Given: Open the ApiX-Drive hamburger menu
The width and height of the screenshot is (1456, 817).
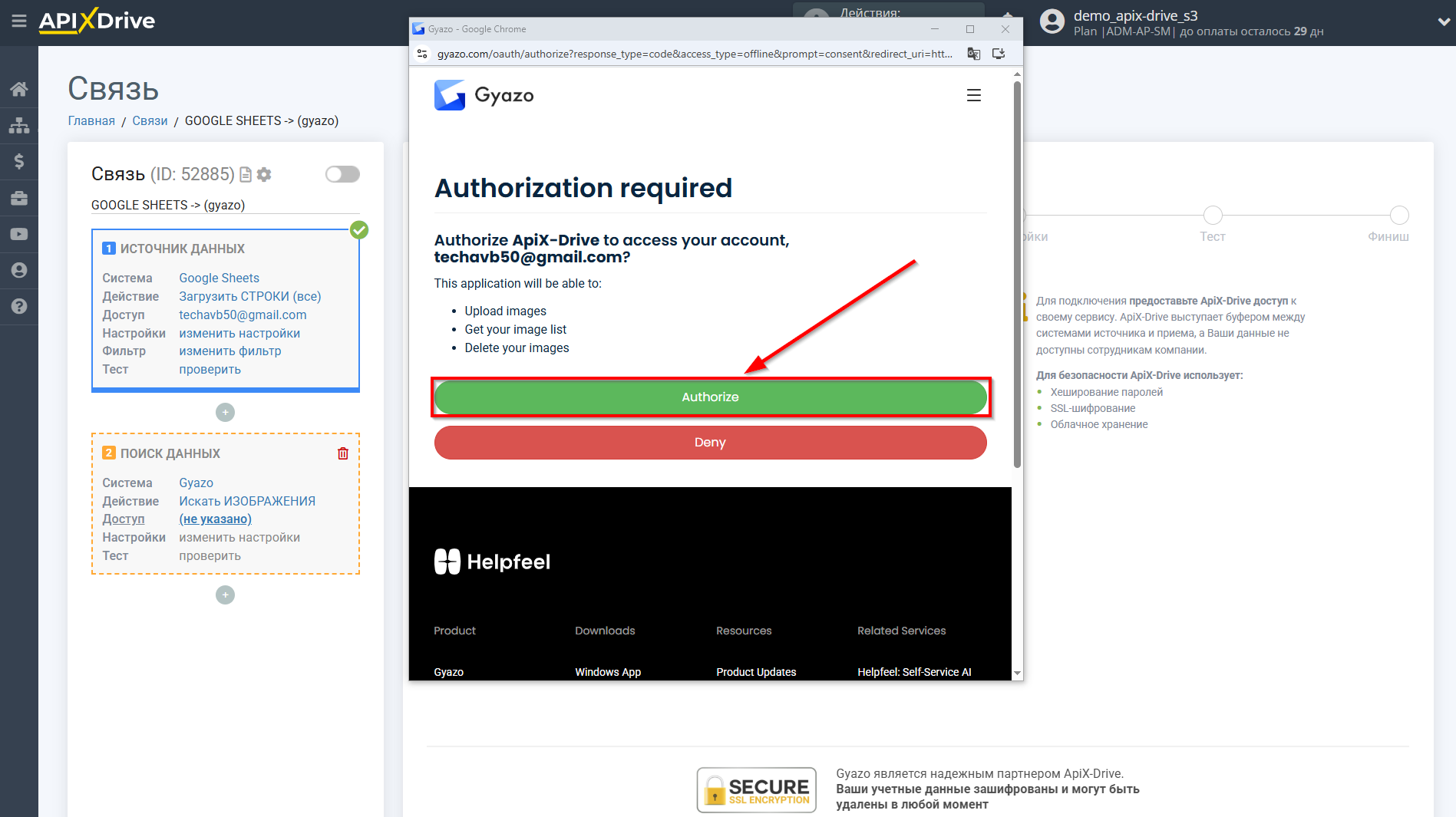Looking at the screenshot, I should [x=19, y=21].
